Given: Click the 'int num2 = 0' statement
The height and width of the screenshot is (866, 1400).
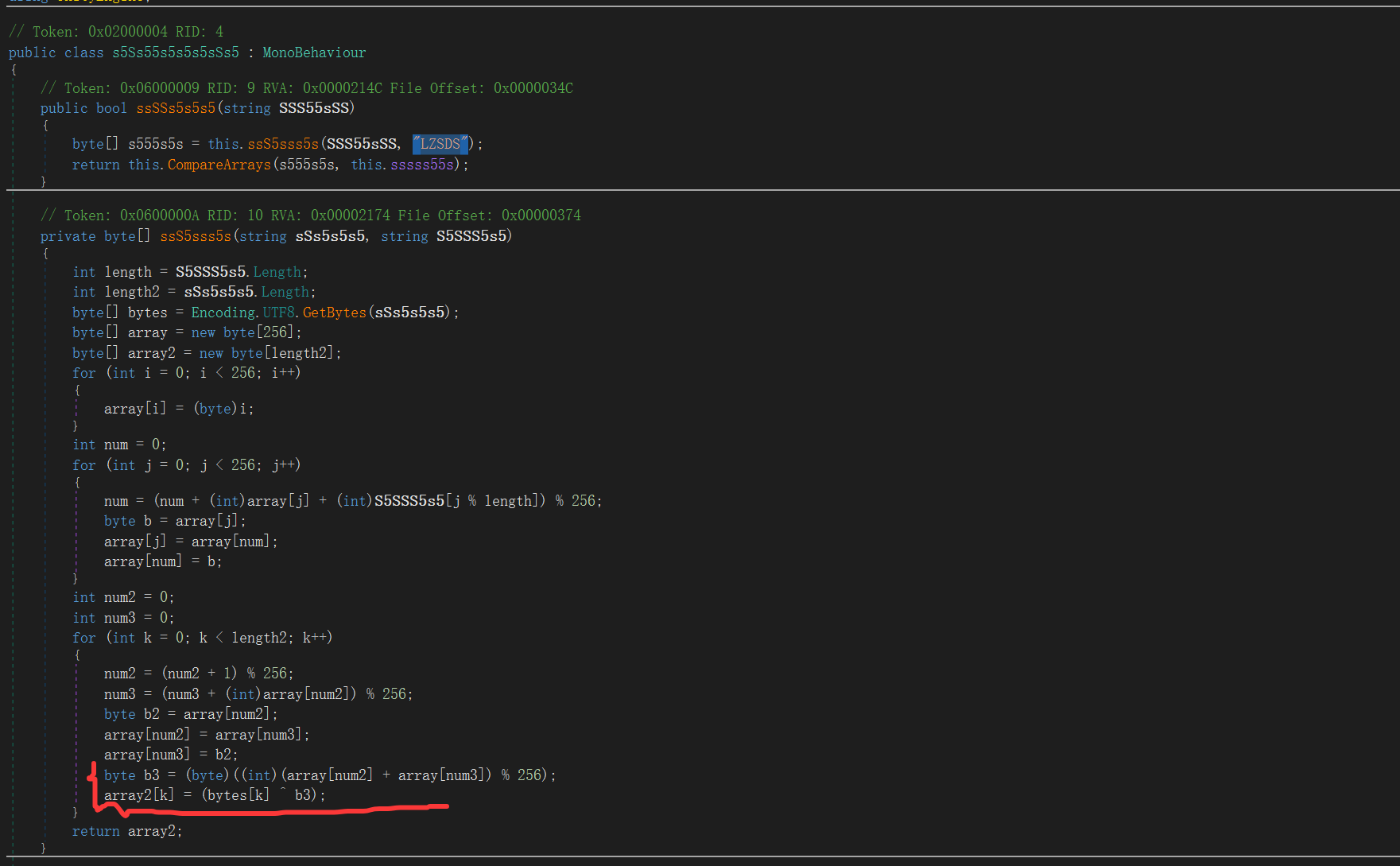Looking at the screenshot, I should [x=123, y=597].
